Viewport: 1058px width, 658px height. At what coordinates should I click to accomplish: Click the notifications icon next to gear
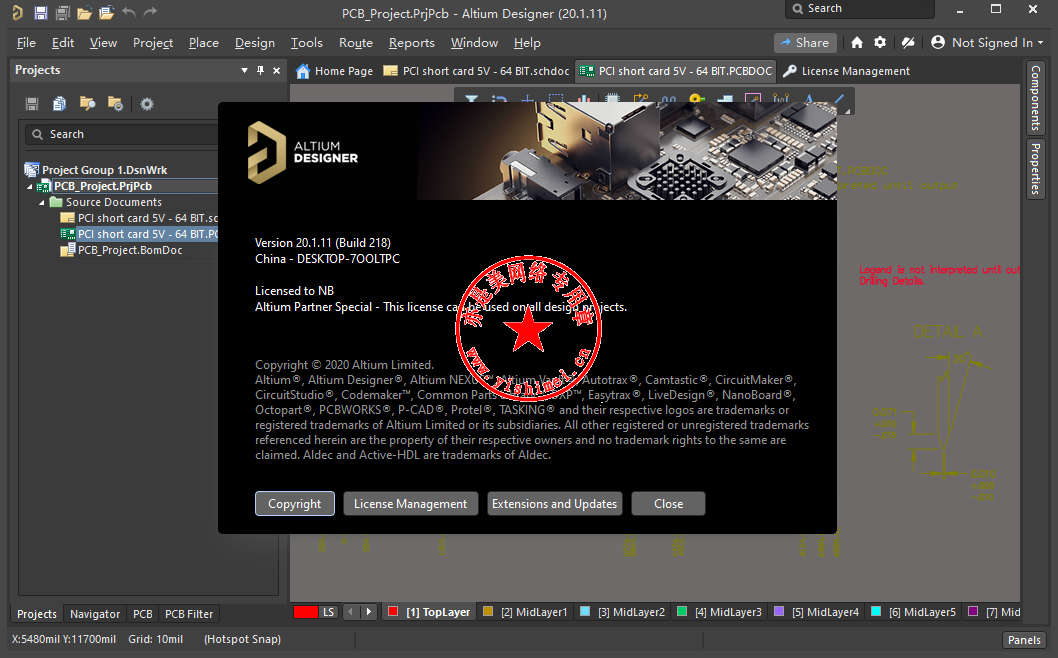click(908, 43)
